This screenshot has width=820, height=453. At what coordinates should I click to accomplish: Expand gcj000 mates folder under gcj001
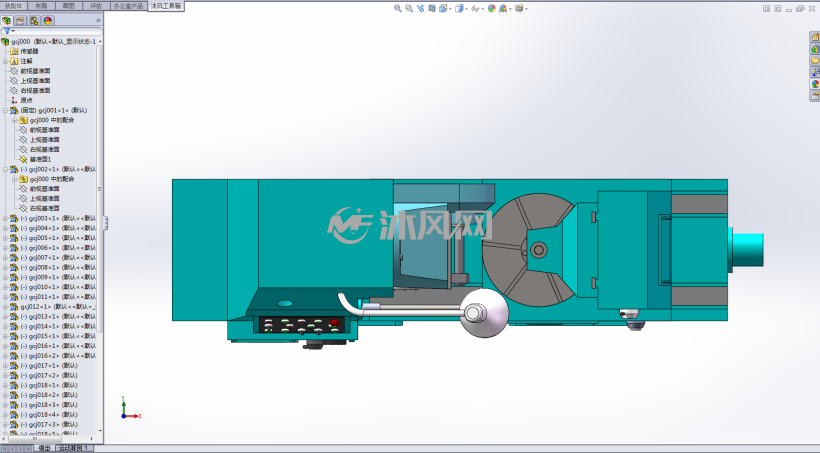(x=15, y=120)
